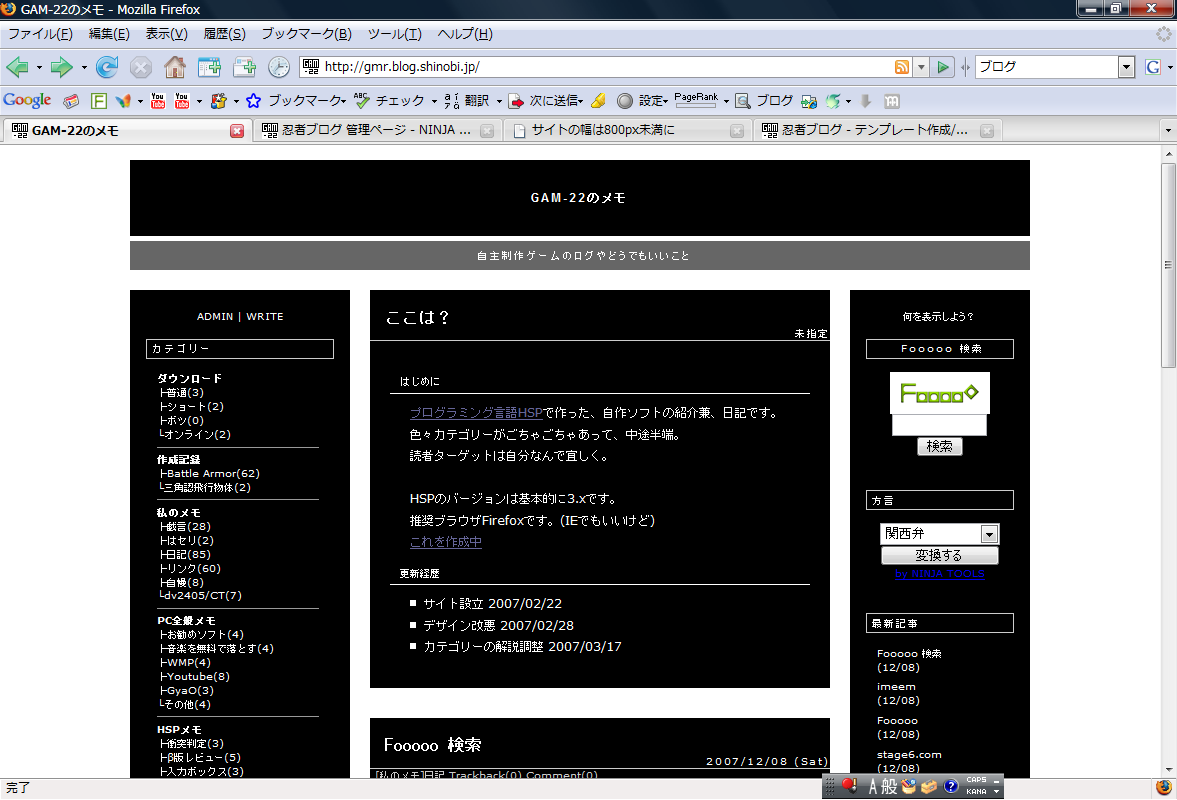Click the blue star bookmark icon

tap(254, 101)
